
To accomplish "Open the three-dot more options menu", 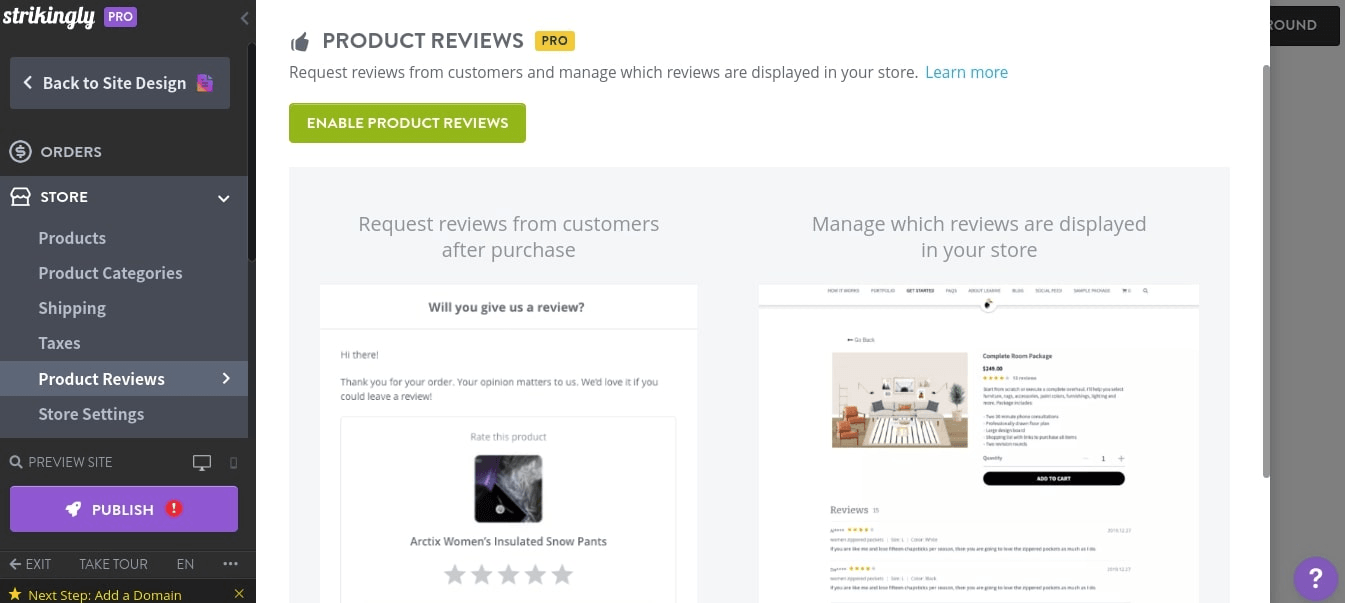I will tap(231, 564).
